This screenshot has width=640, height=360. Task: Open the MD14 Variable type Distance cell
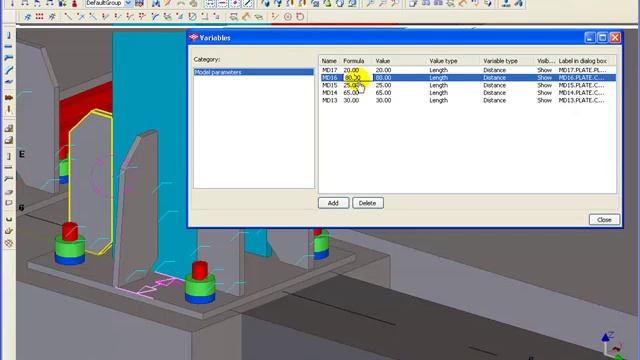pos(494,93)
